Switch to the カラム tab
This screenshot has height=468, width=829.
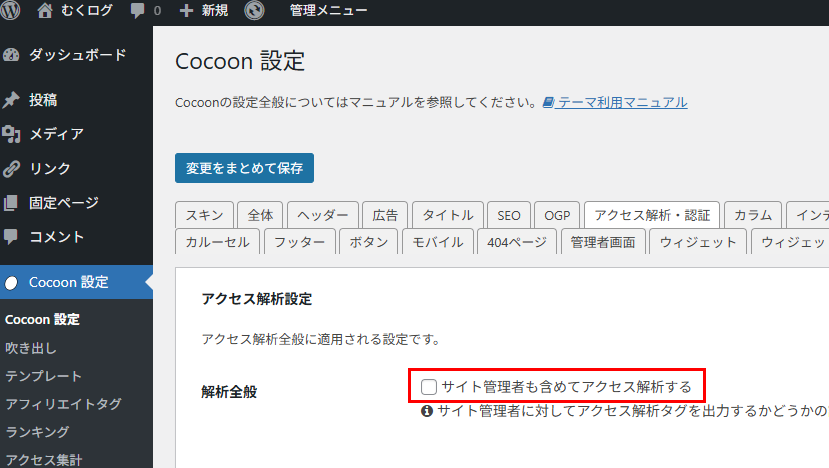pyautogui.click(x=753, y=215)
